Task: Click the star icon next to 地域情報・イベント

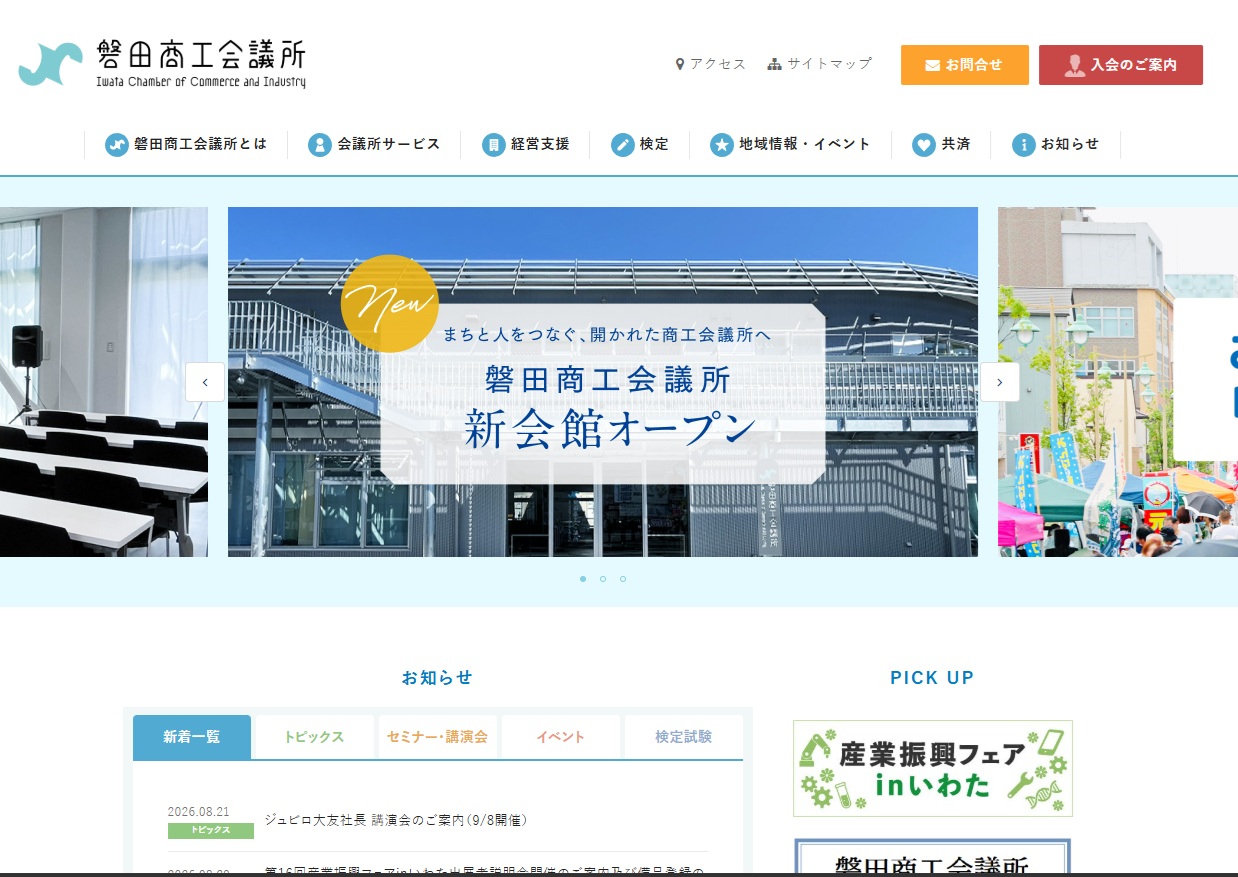Action: pos(722,145)
